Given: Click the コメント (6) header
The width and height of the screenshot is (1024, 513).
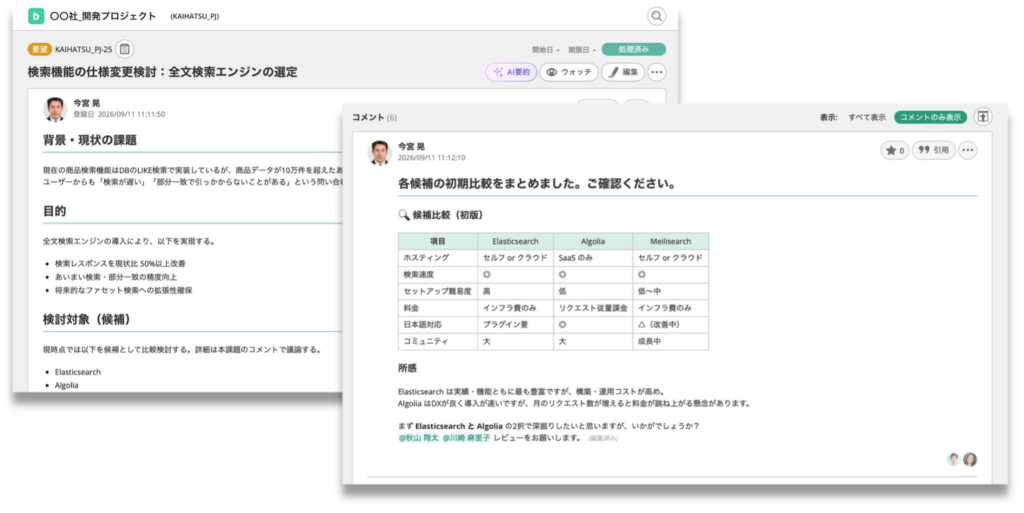Looking at the screenshot, I should tap(374, 117).
